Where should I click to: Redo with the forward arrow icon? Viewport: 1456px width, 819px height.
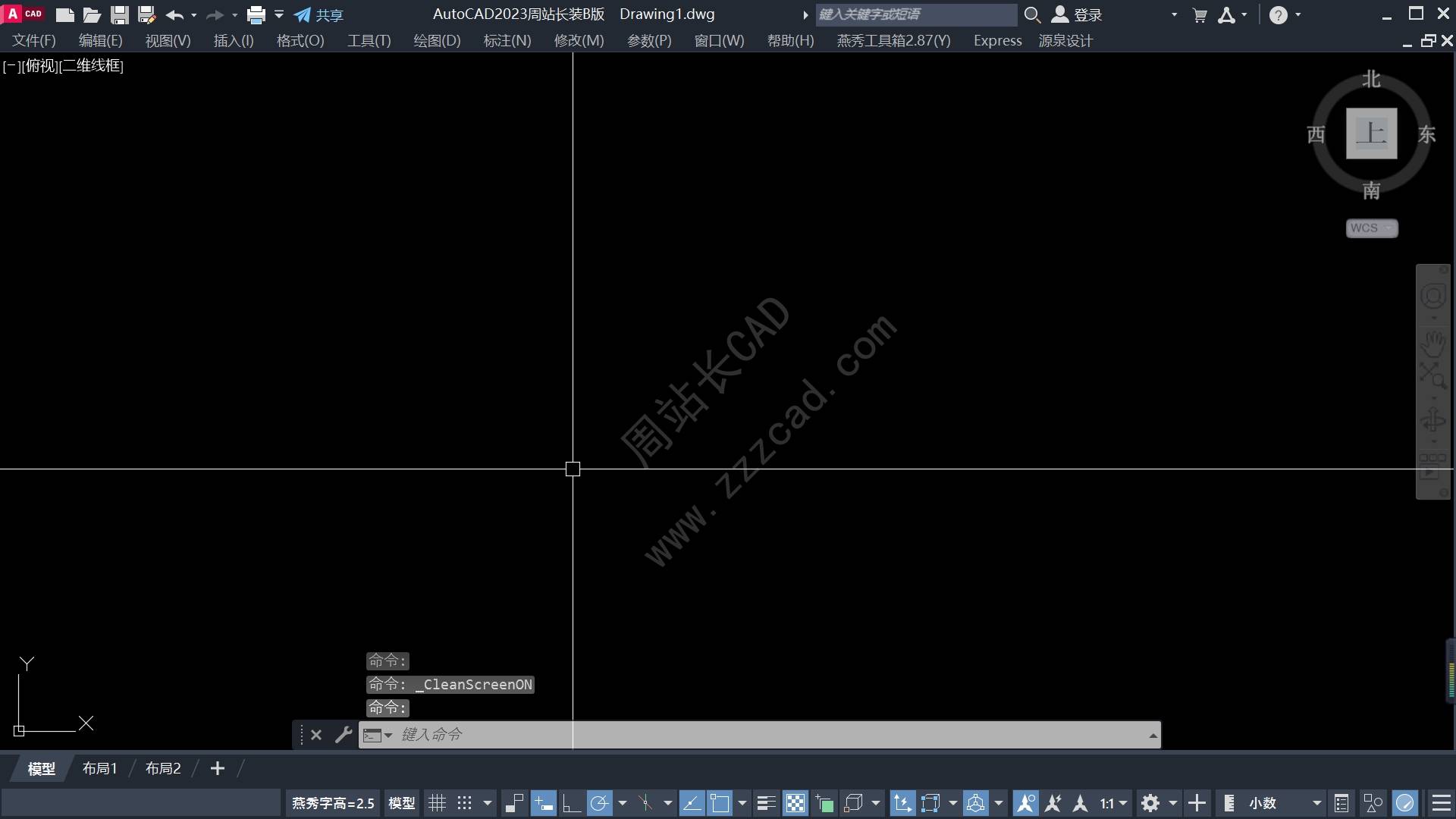click(x=215, y=14)
